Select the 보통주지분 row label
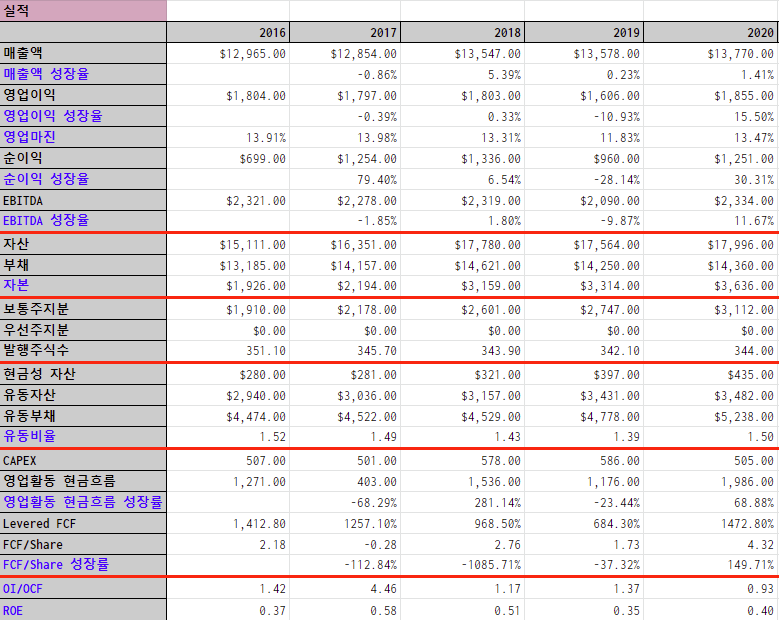Image resolution: width=779 pixels, height=620 pixels. 83,310
